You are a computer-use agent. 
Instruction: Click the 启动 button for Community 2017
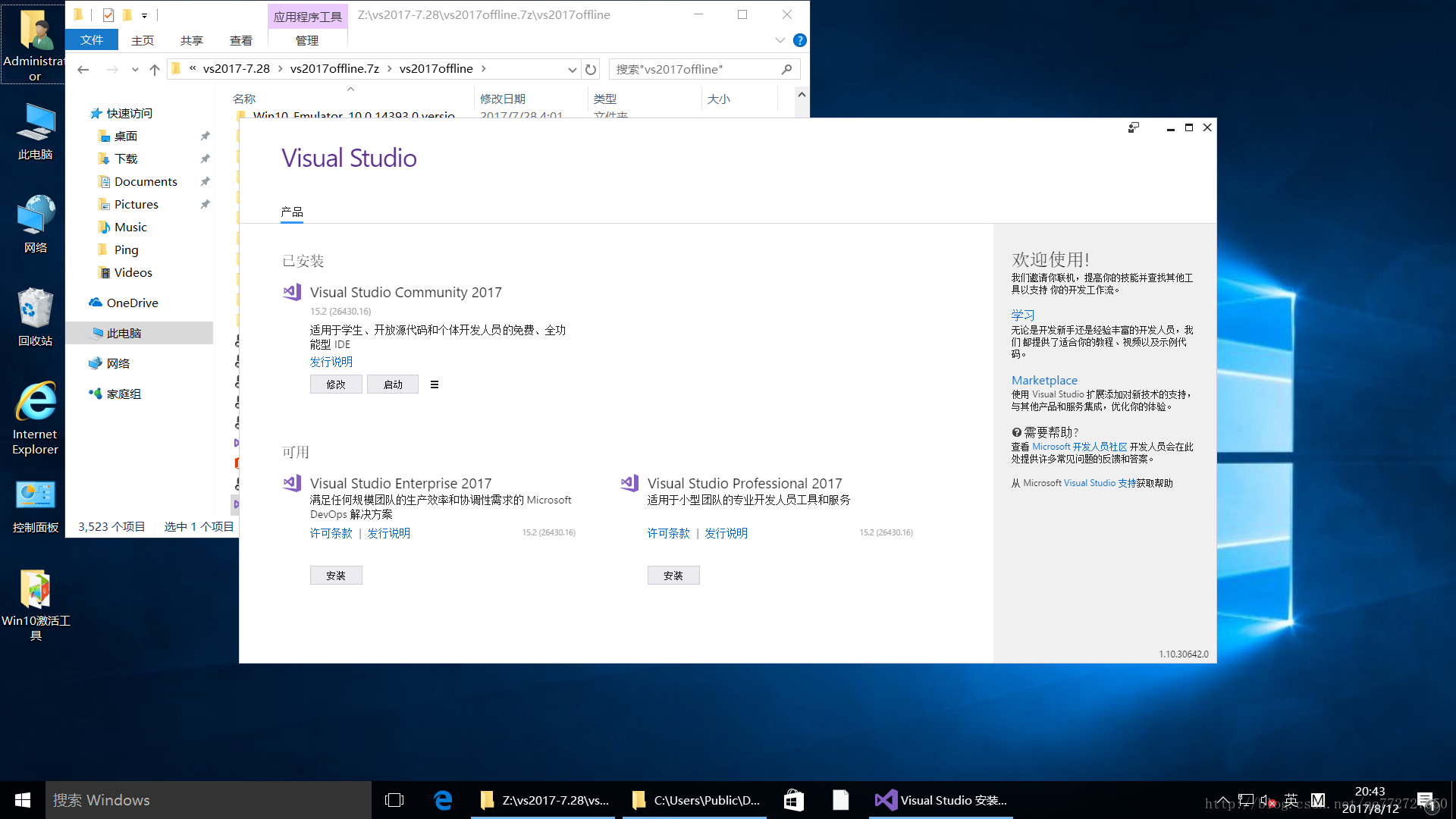(x=393, y=384)
